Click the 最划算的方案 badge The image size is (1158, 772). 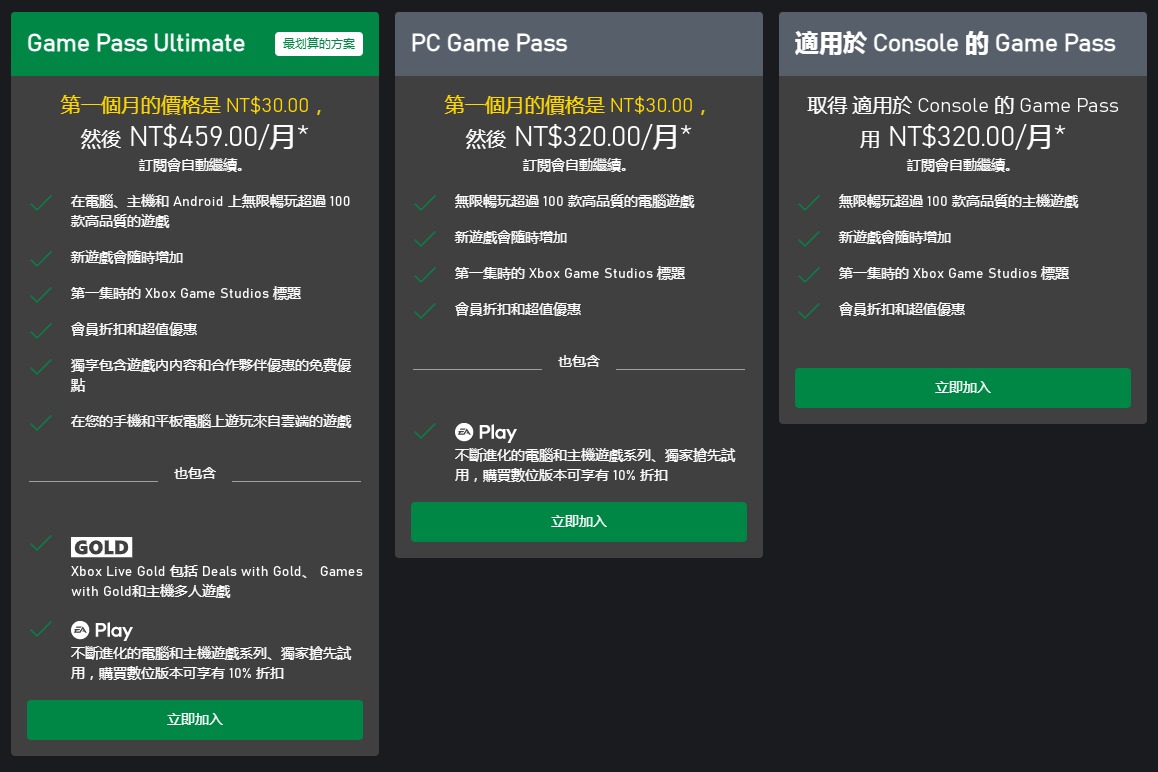coord(319,44)
